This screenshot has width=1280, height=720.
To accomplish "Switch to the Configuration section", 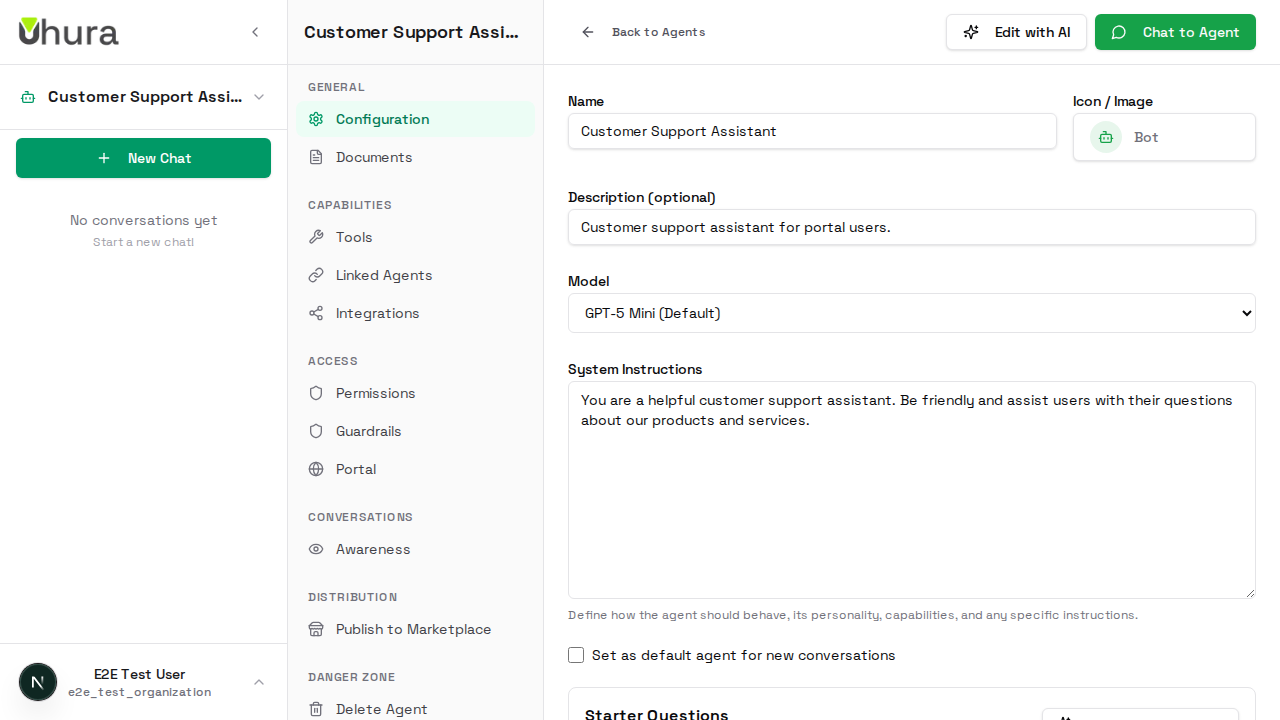I will (x=382, y=118).
